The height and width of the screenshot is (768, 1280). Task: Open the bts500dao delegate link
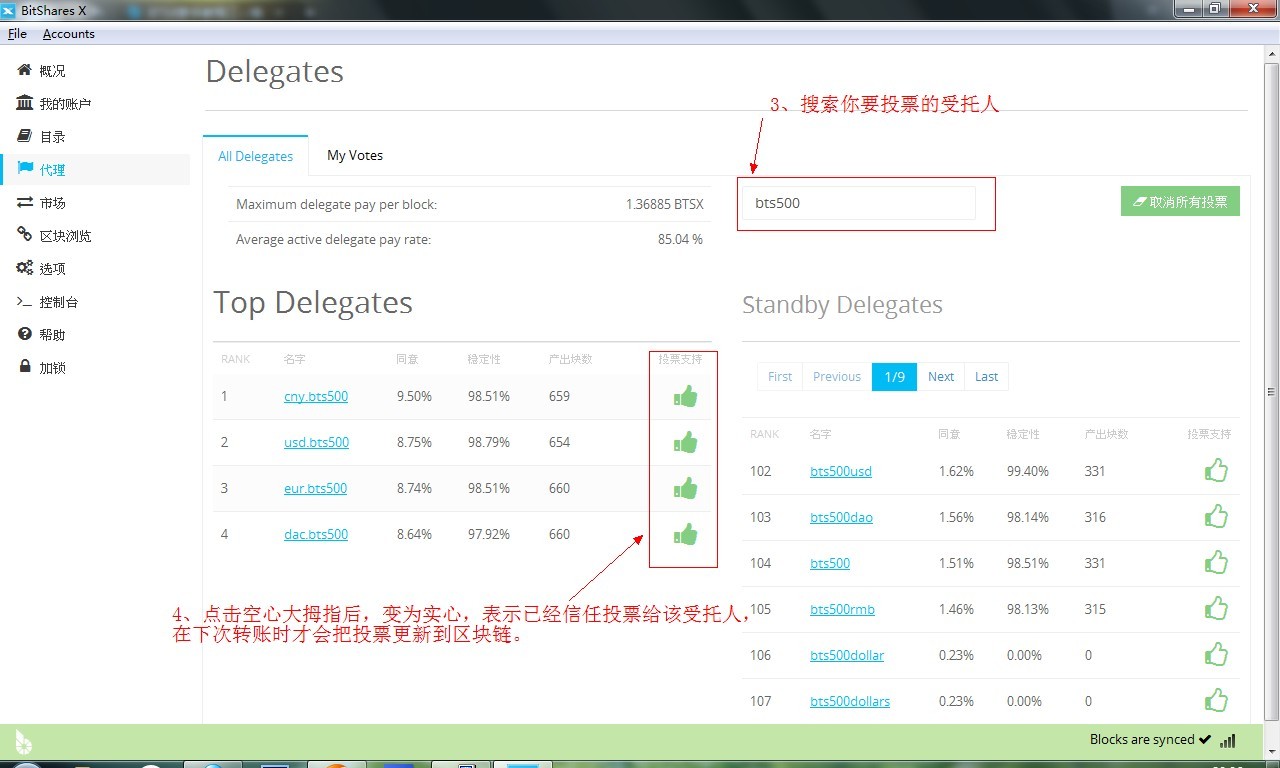tap(842, 516)
